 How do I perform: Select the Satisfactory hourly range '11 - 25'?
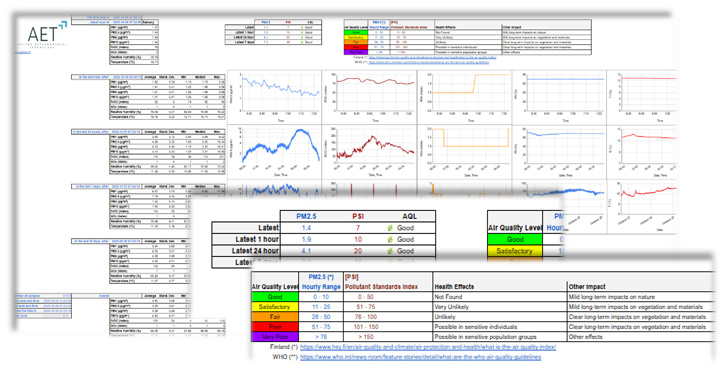321,307
